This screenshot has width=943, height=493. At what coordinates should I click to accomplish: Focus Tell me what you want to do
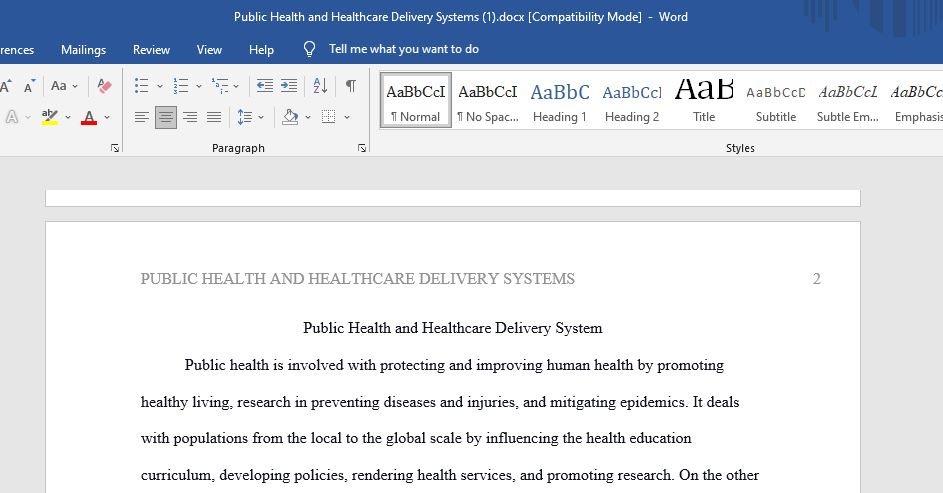coord(404,49)
